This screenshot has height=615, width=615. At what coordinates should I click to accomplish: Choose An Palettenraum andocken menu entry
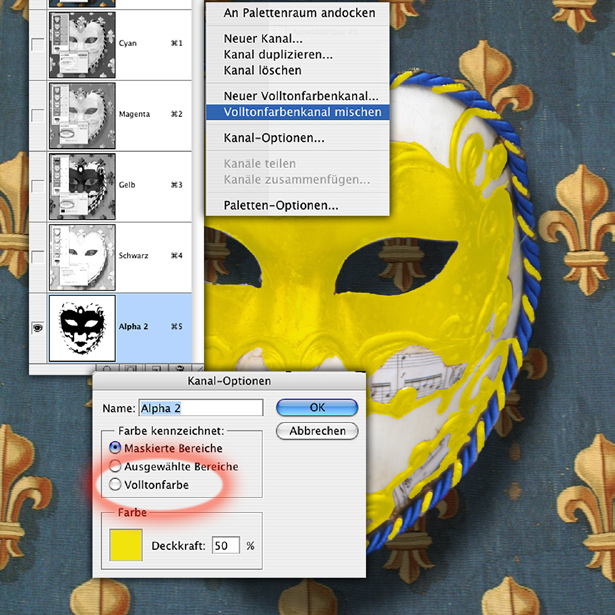[299, 13]
